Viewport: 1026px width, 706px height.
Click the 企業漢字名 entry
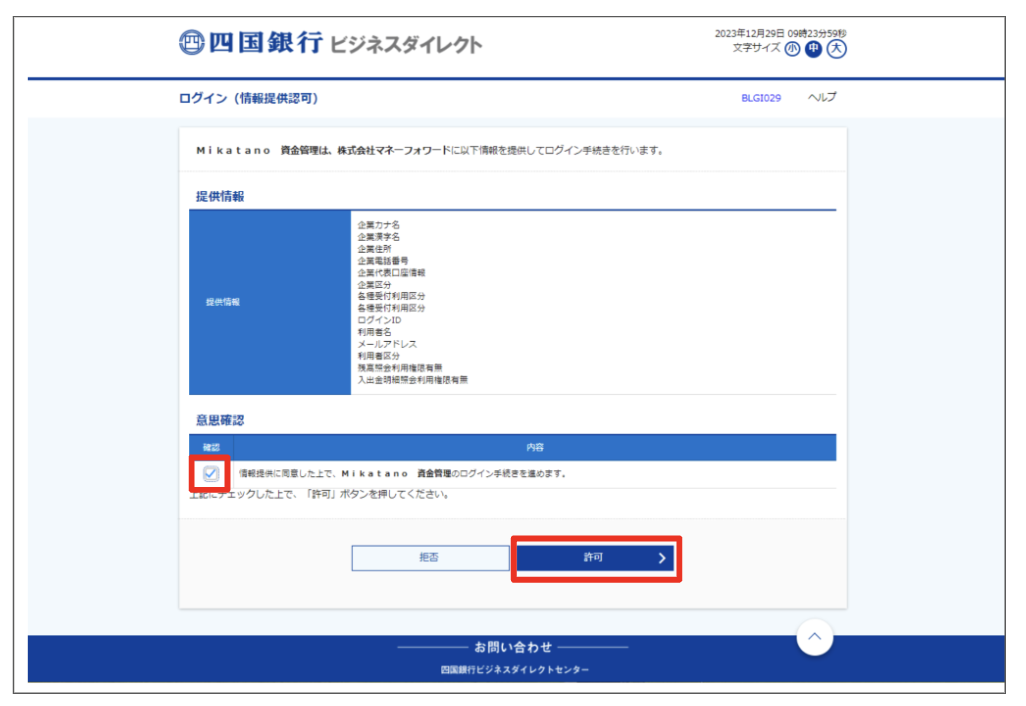coord(378,237)
